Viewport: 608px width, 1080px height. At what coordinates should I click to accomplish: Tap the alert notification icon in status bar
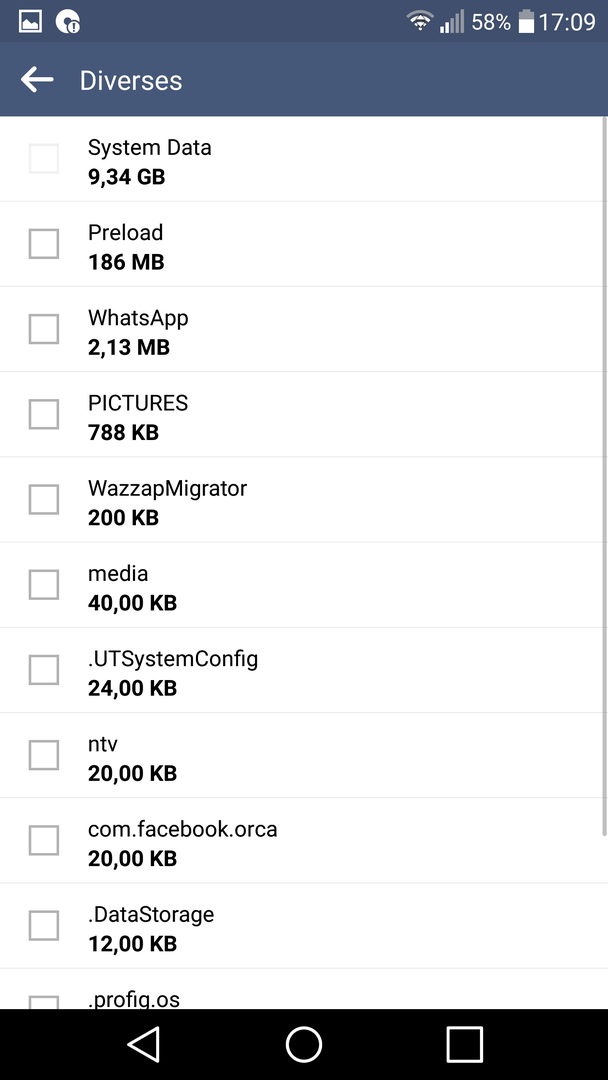[67, 21]
